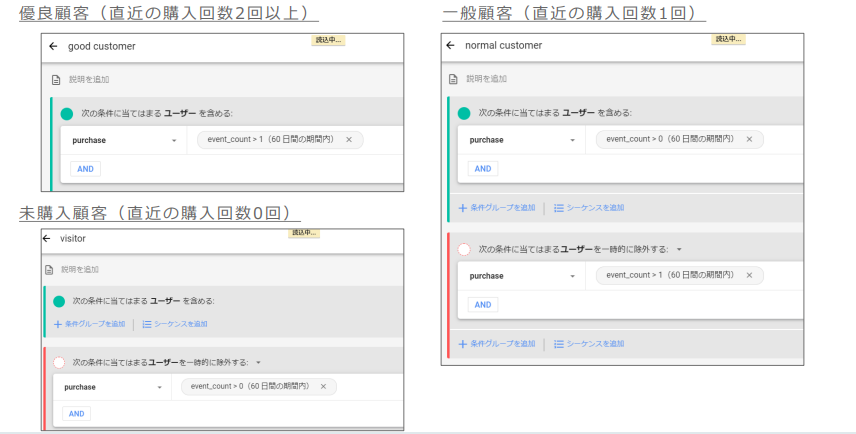Click add description field in visitor panel
Screen dimensions: 856x434
[80, 269]
